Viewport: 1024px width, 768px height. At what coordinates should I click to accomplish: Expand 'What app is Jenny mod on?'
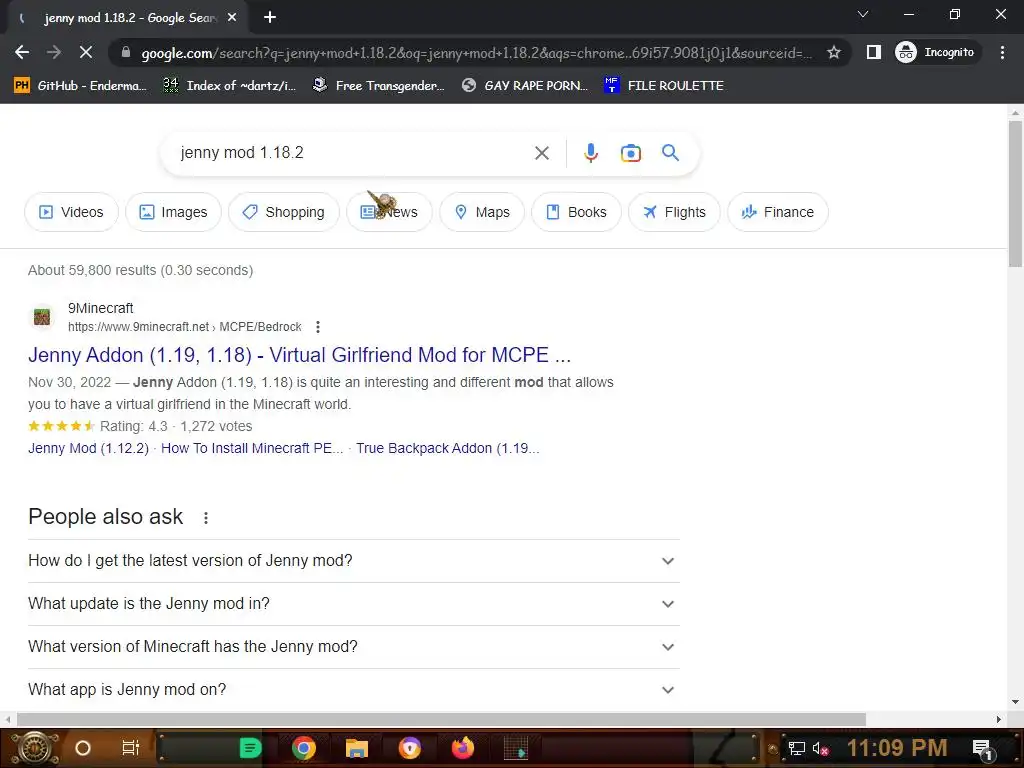[x=354, y=690]
